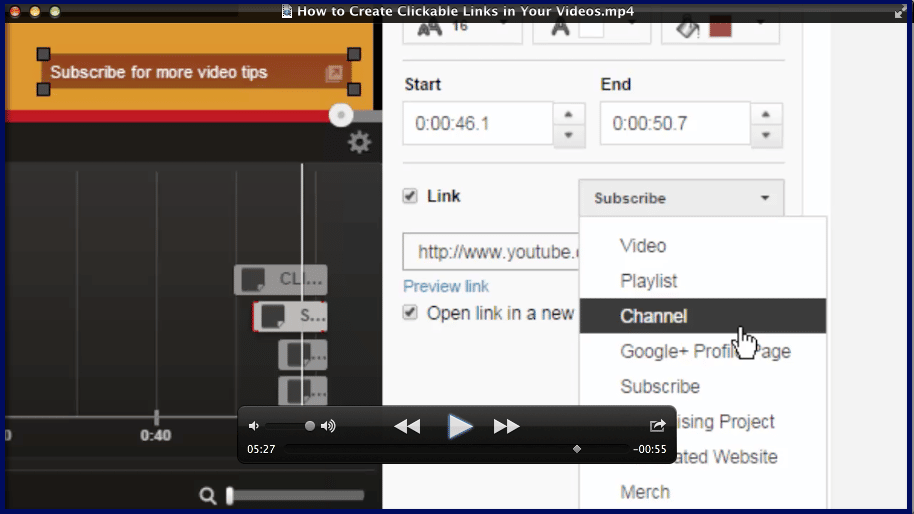This screenshot has width=914, height=514.
Task: Click the fullscreen arrows in the title bar
Action: click(x=901, y=12)
